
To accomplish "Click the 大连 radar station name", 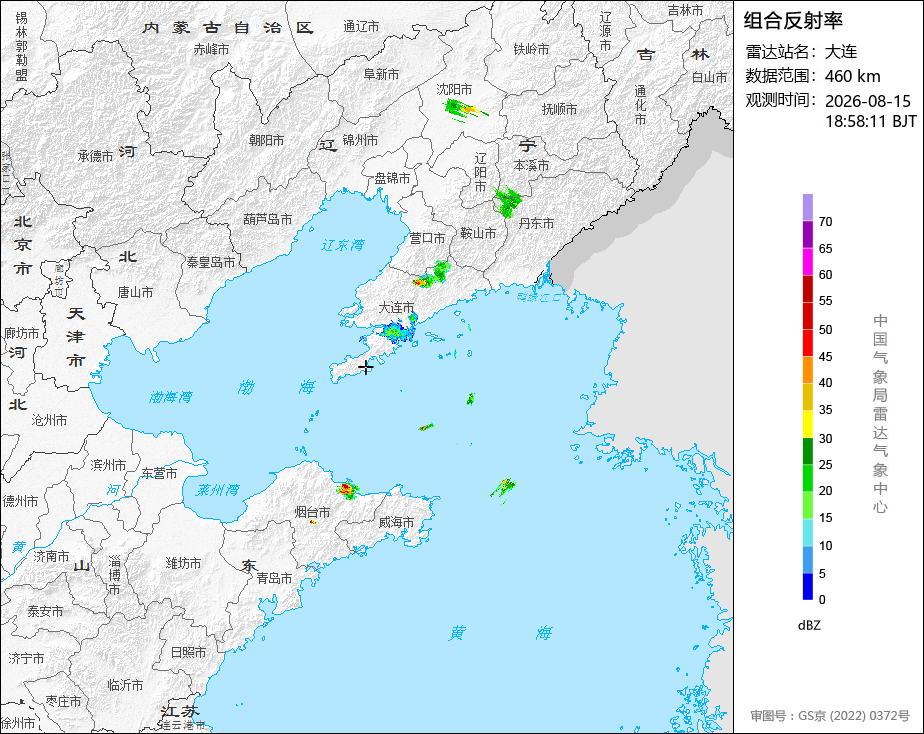I will coord(841,52).
